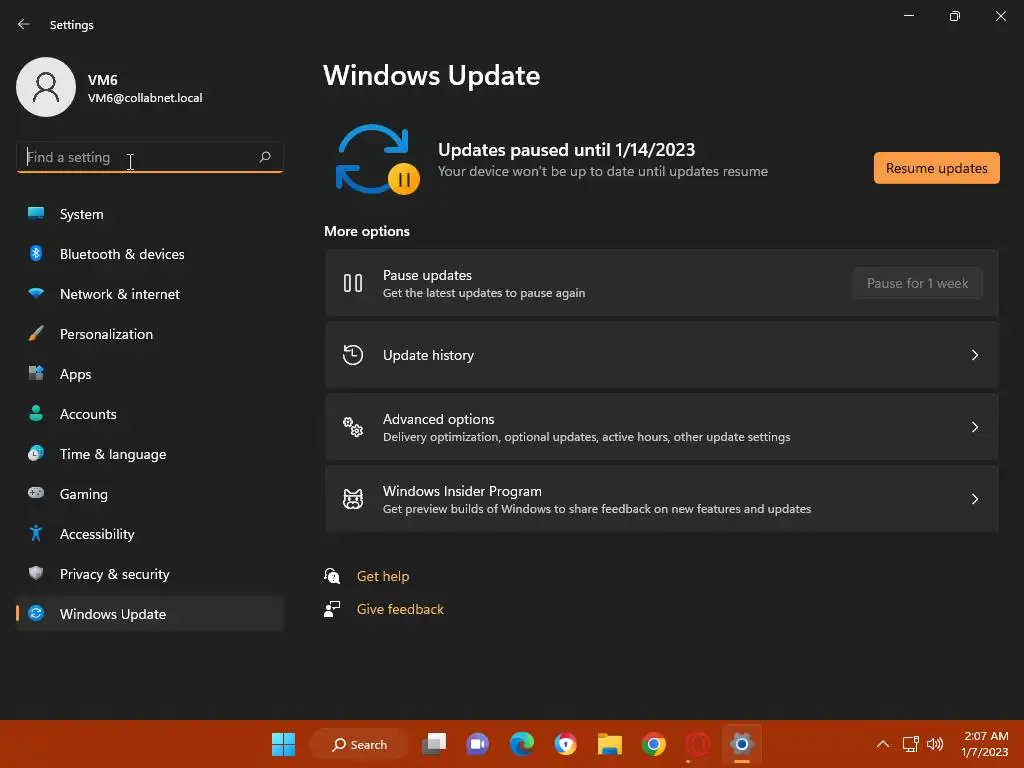Open File Explorer from taskbar
Screen dimensions: 1024x768
point(609,744)
